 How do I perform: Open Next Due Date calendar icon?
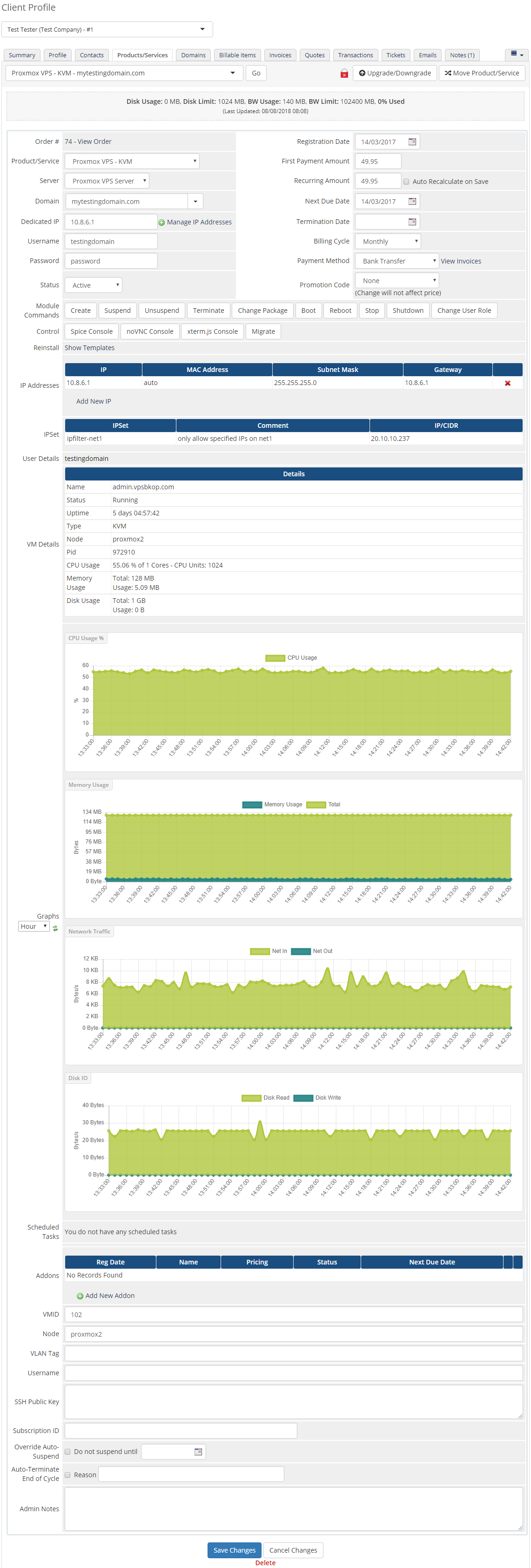point(412,202)
